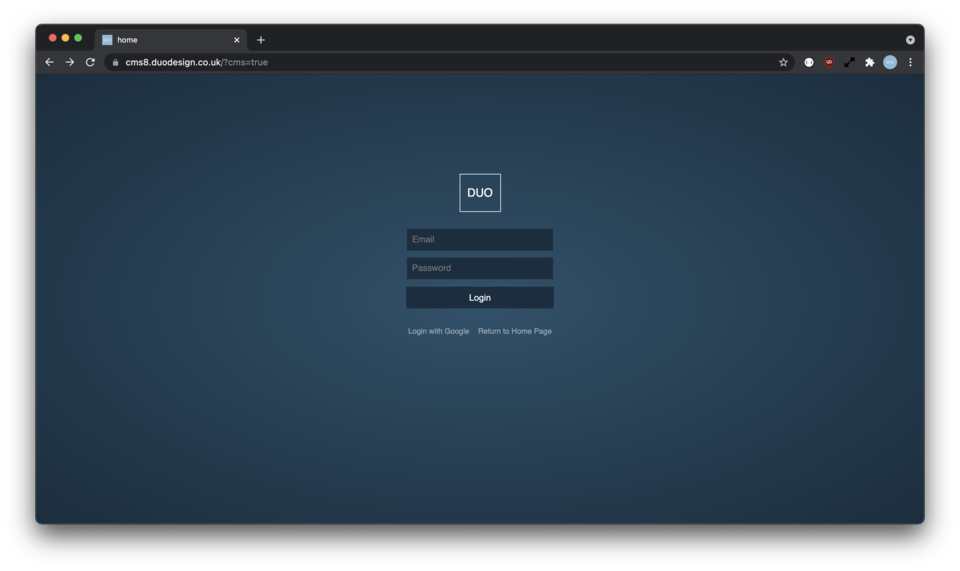Select the home browser tab
This screenshot has width=960, height=571.
coord(171,40)
